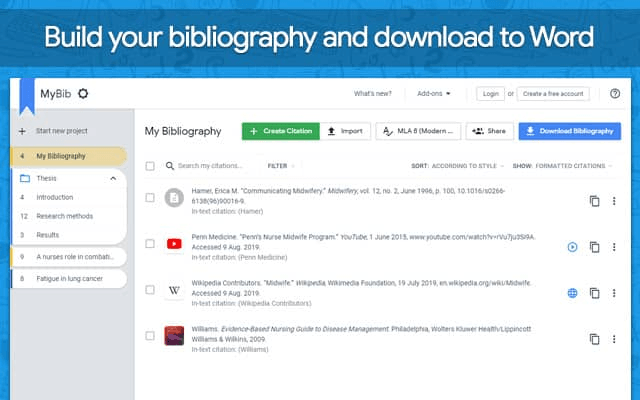This screenshot has width=640, height=400.
Task: Click Download Bibliography button
Action: click(570, 131)
